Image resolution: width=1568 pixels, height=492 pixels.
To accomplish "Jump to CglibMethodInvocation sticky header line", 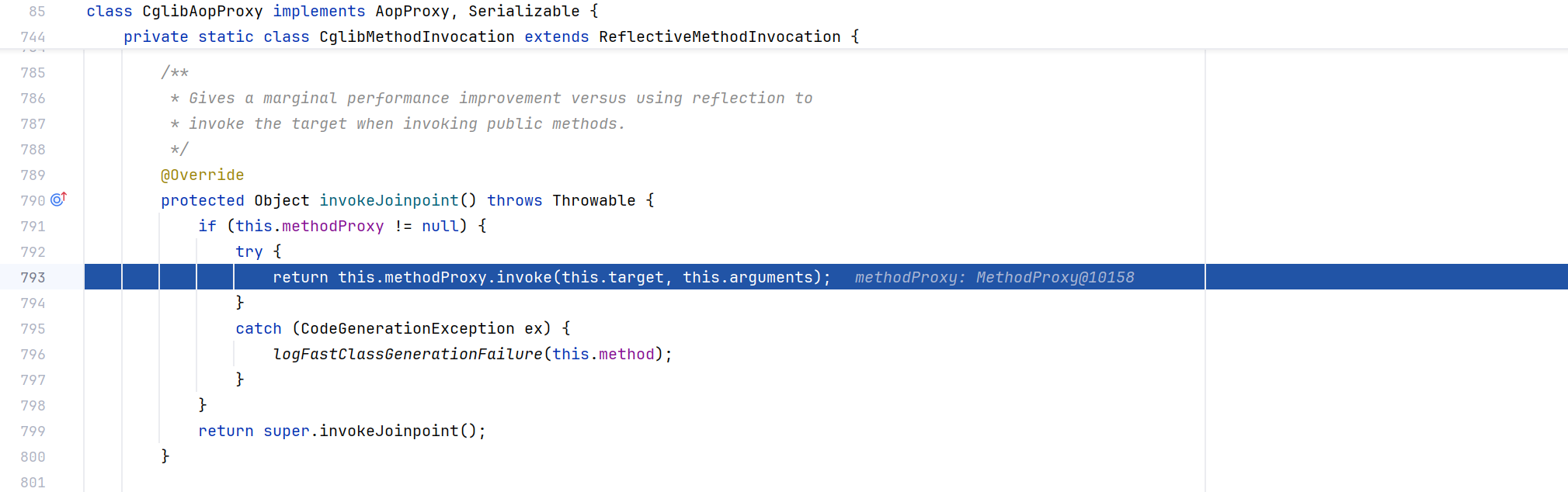I will 416,37.
